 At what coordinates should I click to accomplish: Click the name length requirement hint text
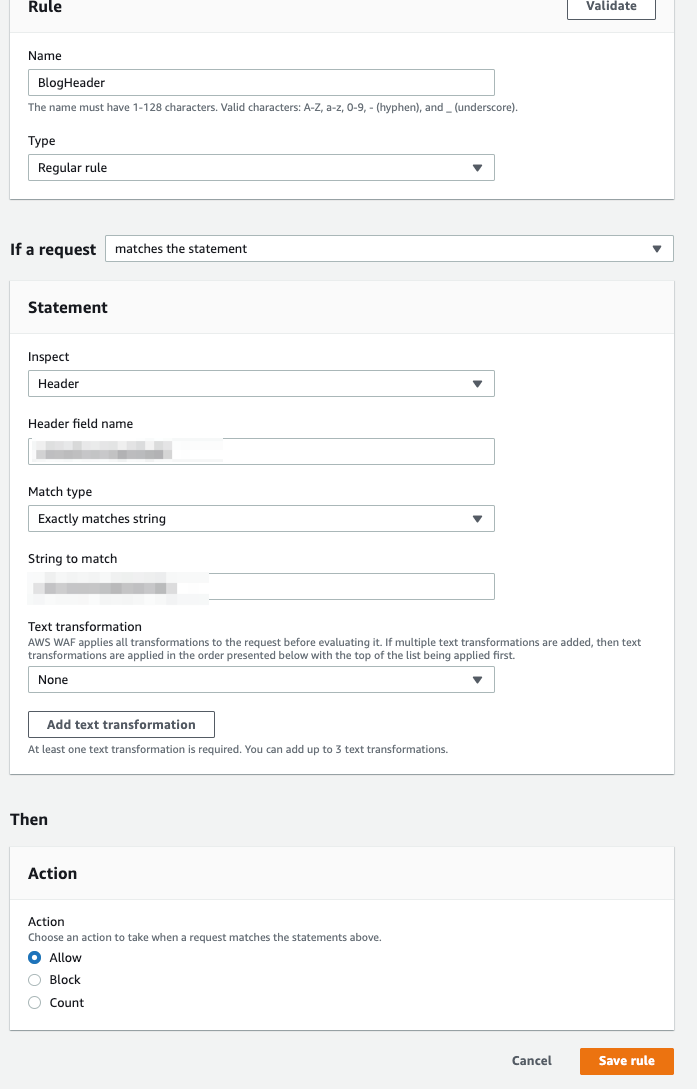[273, 108]
